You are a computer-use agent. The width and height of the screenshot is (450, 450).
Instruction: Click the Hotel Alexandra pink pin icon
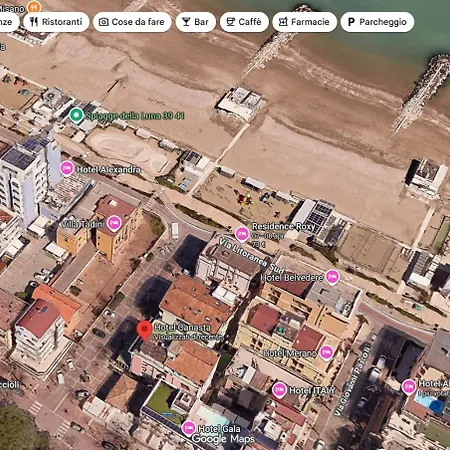pos(67,169)
